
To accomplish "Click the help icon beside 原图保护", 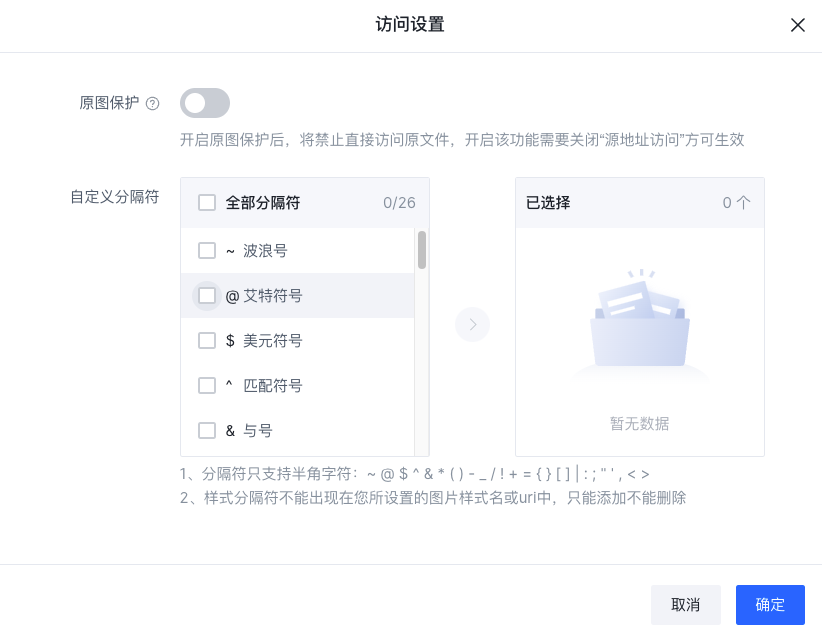I will click(x=153, y=104).
